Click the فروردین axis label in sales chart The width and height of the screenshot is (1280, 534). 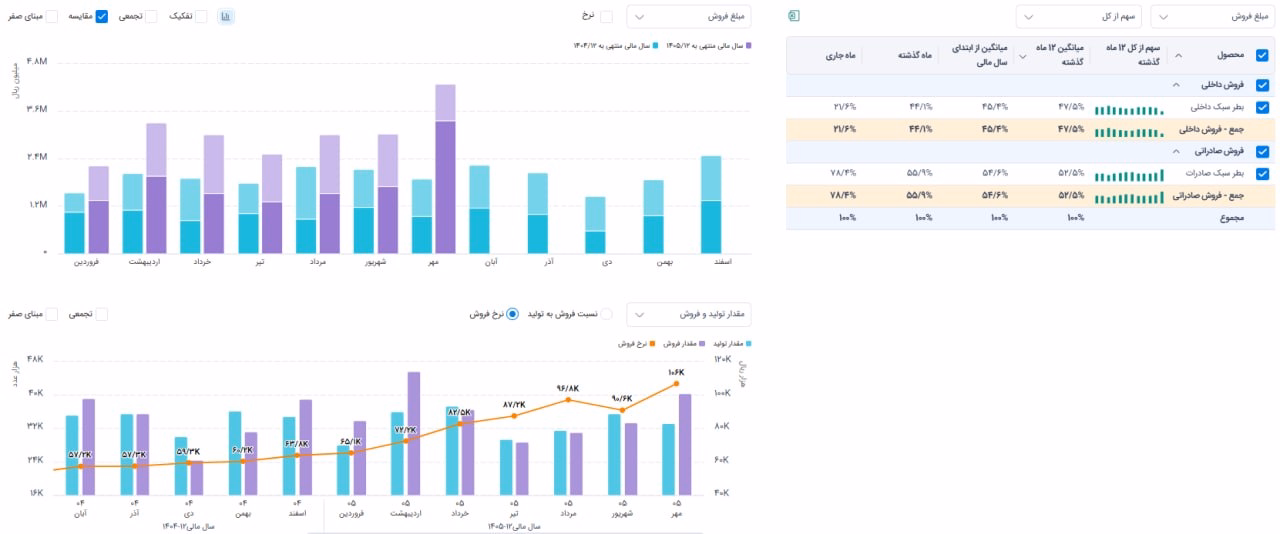pos(85,262)
